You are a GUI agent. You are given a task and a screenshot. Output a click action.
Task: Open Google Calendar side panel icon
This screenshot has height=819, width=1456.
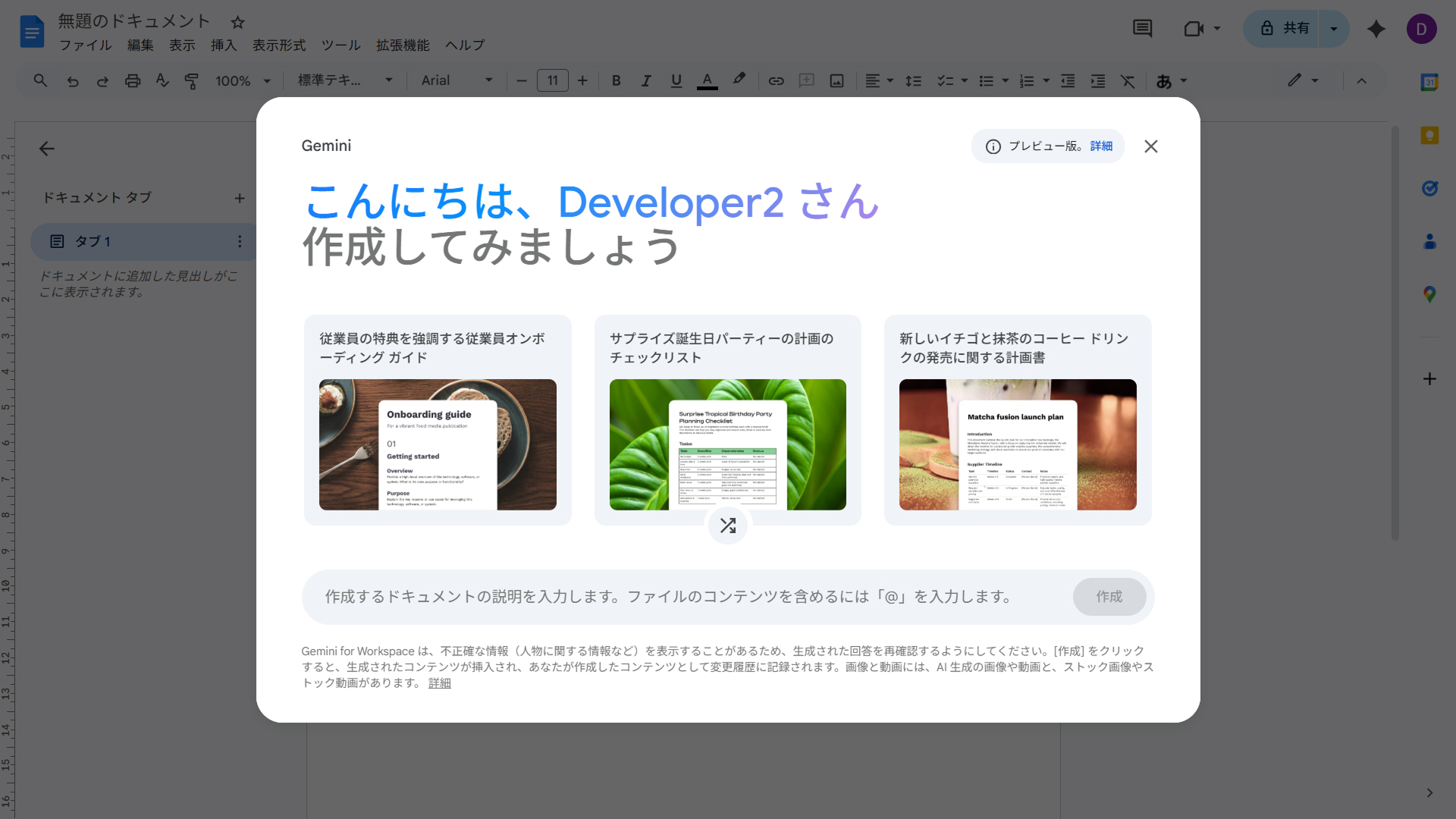[x=1429, y=83]
